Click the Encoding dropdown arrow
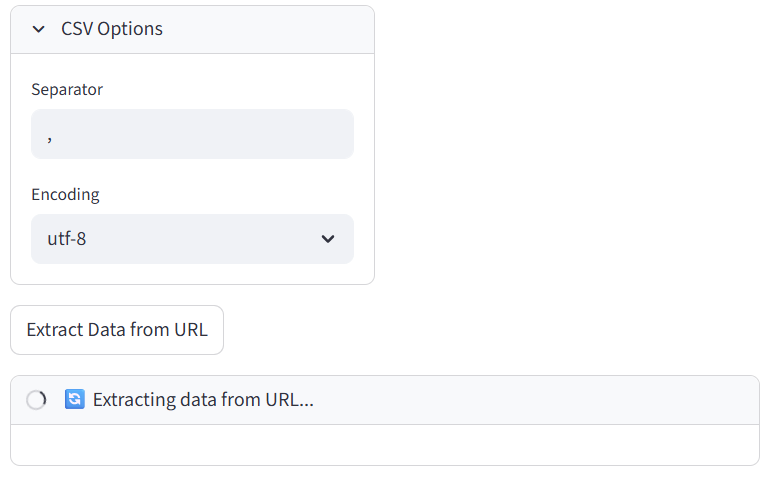The image size is (768, 477). 327,239
